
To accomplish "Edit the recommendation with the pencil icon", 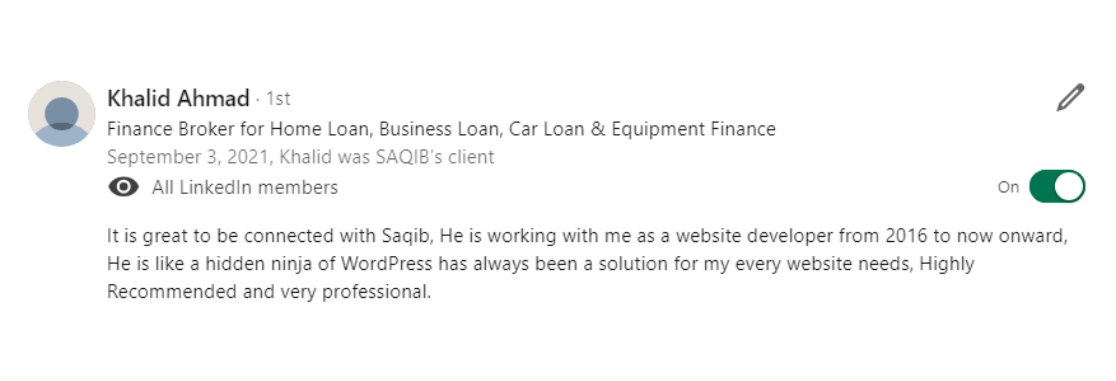I will coord(1070,98).
